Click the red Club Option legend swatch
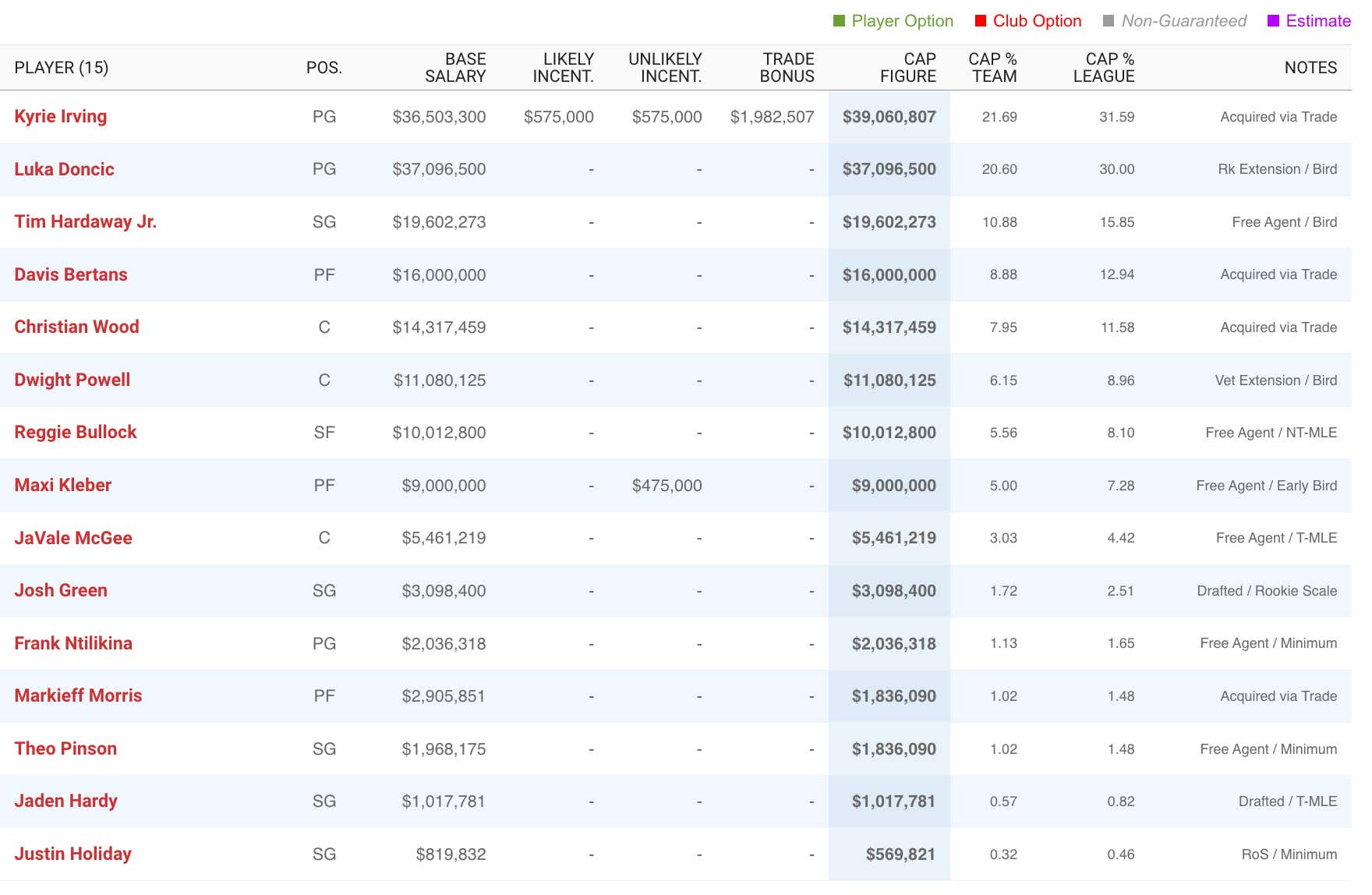This screenshot has width=1372, height=895. click(x=981, y=21)
